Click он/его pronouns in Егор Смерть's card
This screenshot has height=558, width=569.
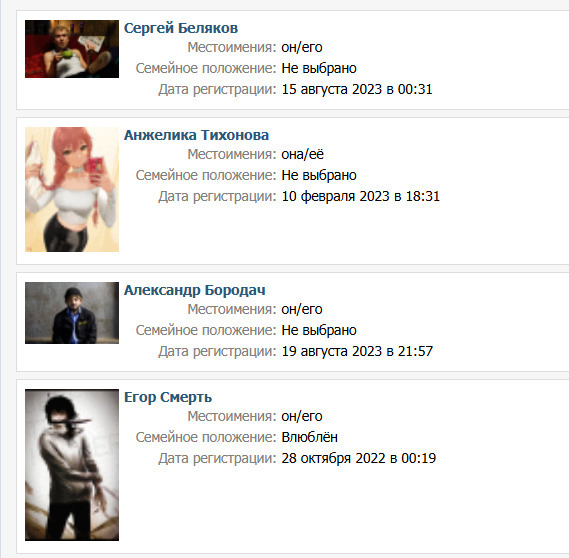302,416
